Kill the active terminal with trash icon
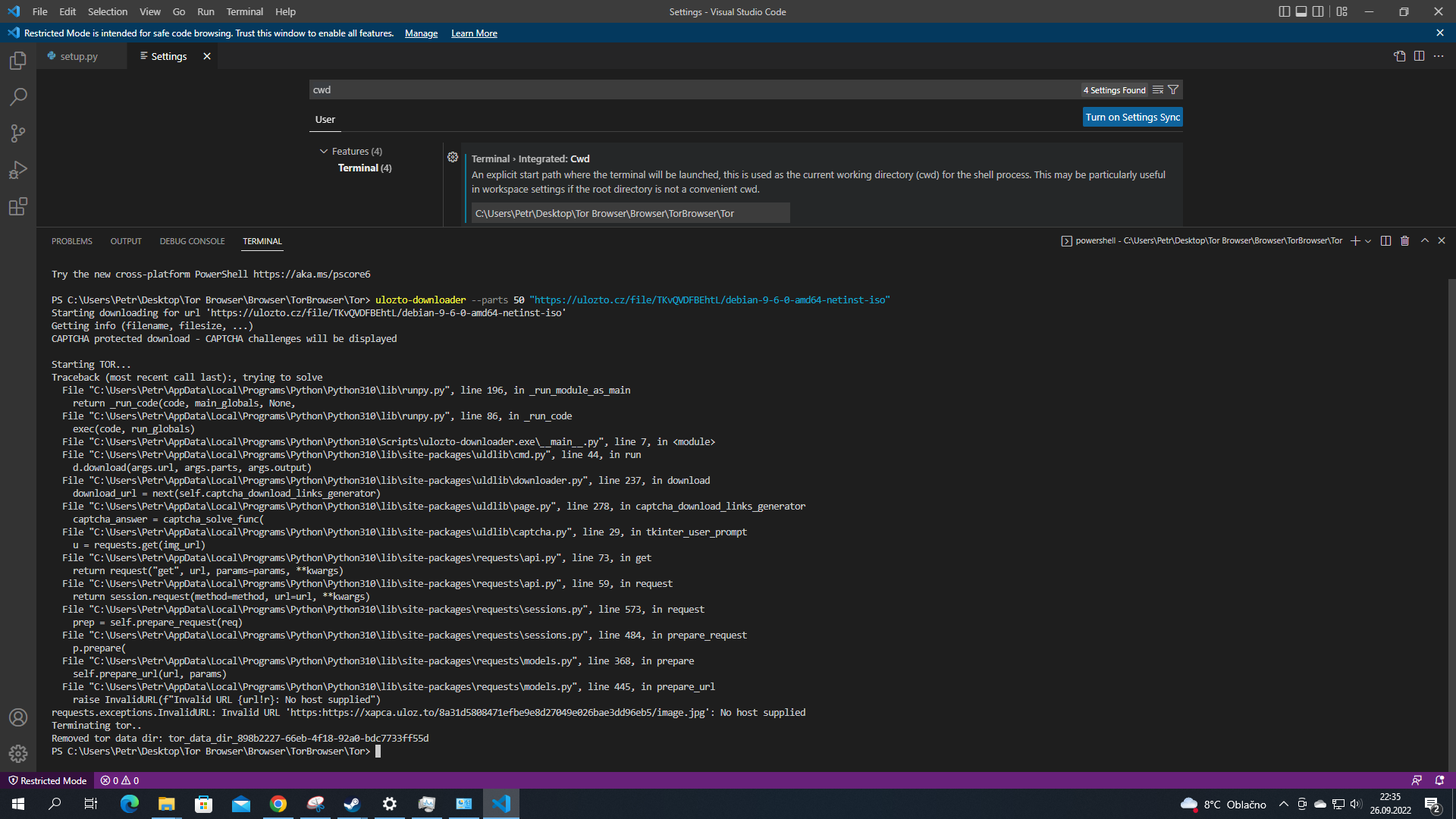This screenshot has height=819, width=1456. pyautogui.click(x=1404, y=240)
